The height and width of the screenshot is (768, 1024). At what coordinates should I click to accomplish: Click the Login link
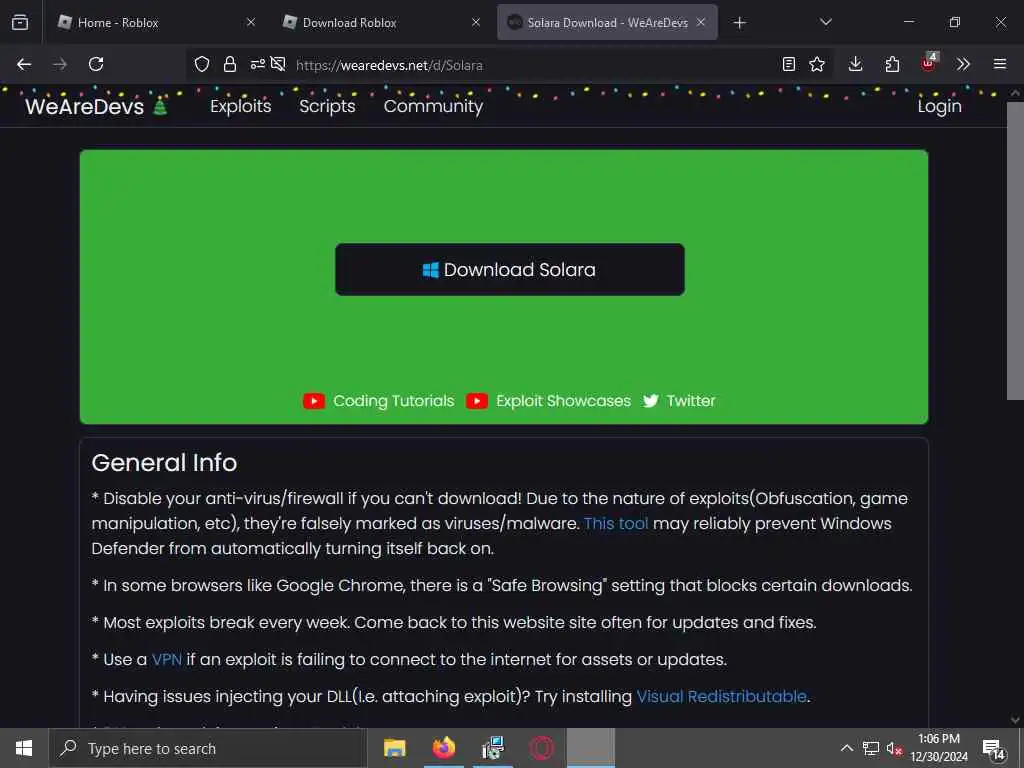coord(939,106)
